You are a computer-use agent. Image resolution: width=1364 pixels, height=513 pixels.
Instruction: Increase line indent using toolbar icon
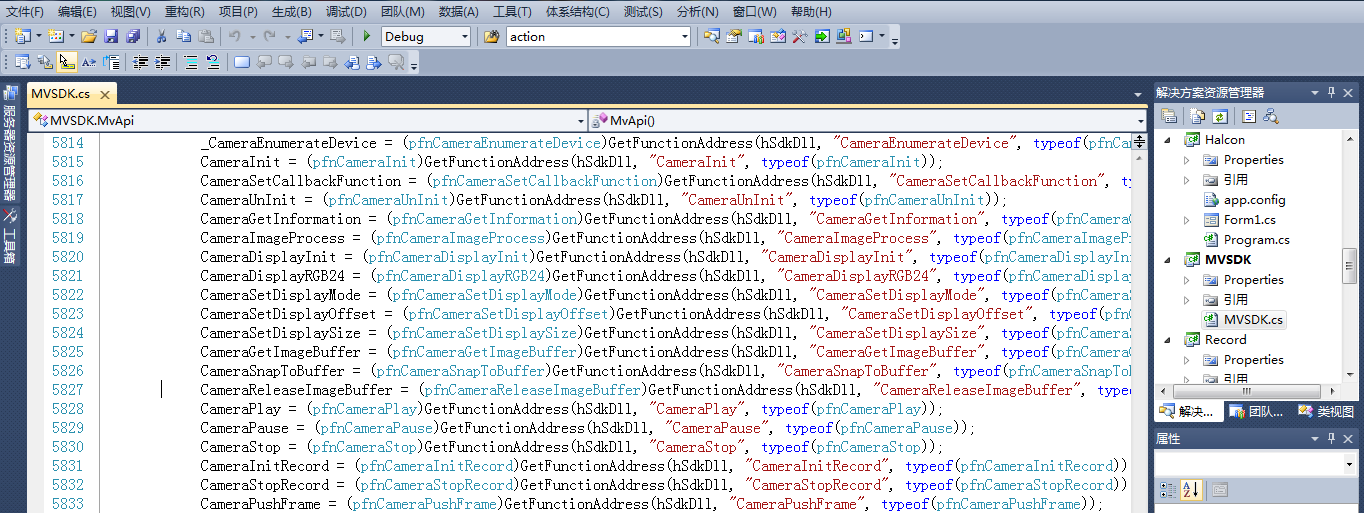coord(161,62)
